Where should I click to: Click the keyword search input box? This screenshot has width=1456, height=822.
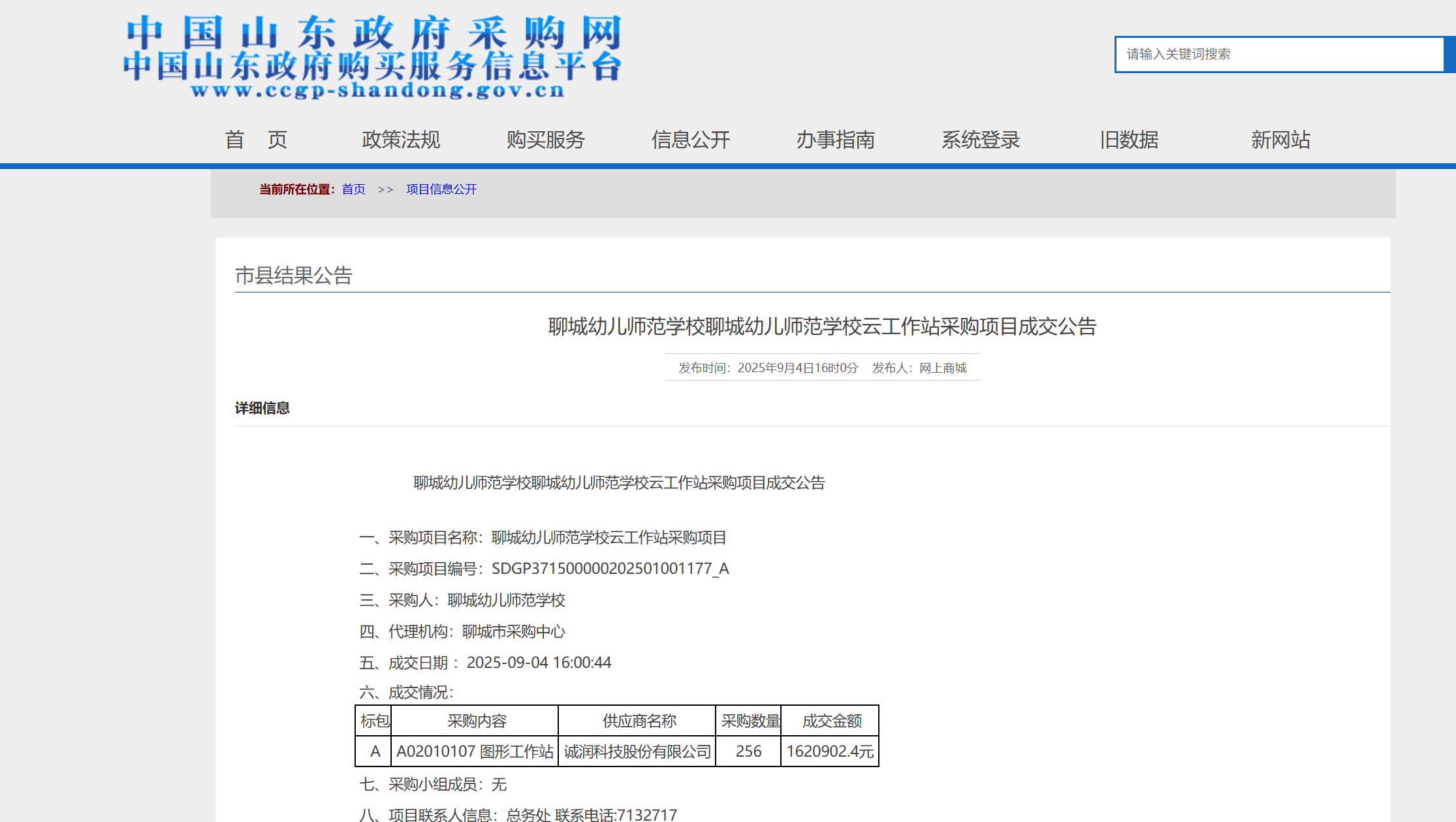point(1278,54)
